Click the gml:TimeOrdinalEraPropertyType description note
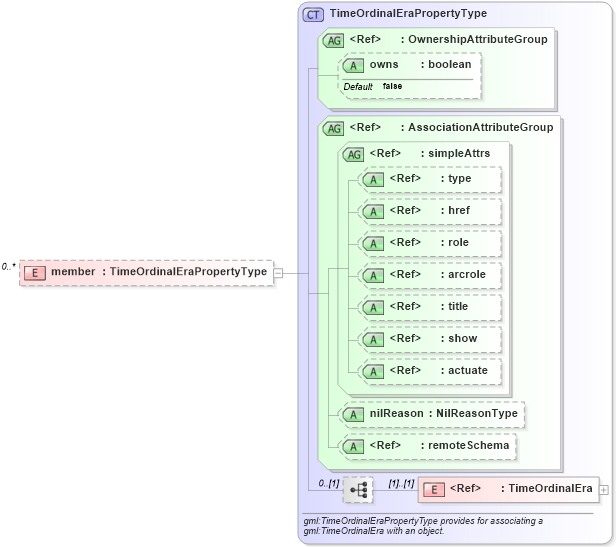Image resolution: width=616 pixels, height=547 pixels. click(423, 526)
